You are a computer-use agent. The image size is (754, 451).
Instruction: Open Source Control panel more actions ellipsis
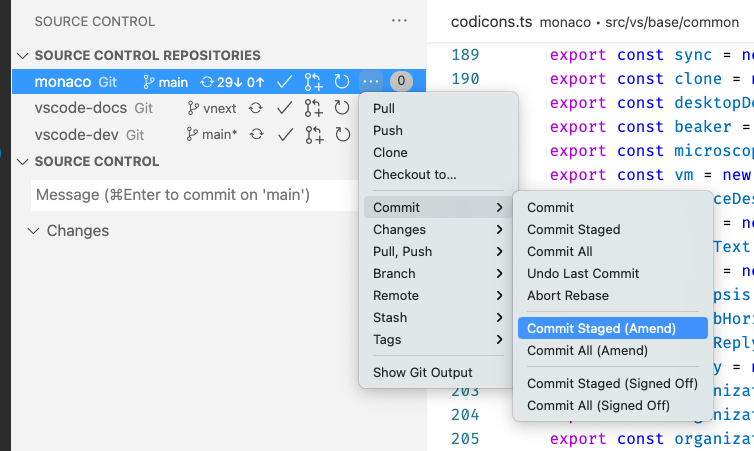(399, 21)
